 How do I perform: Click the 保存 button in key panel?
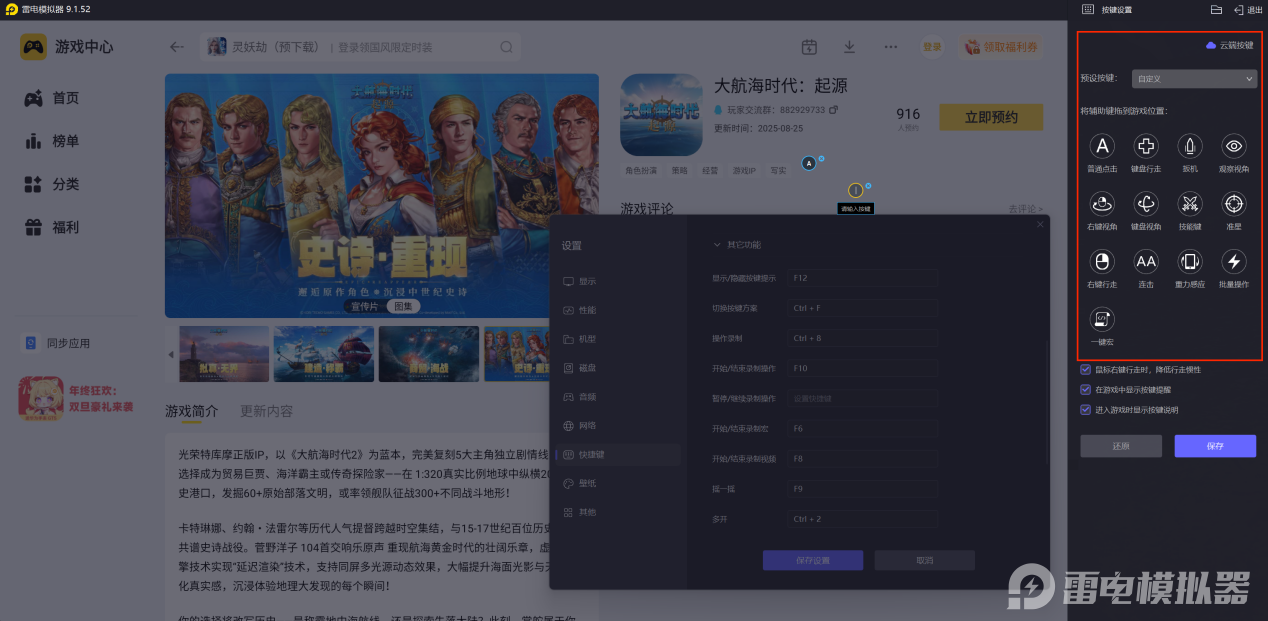pyautogui.click(x=1215, y=446)
